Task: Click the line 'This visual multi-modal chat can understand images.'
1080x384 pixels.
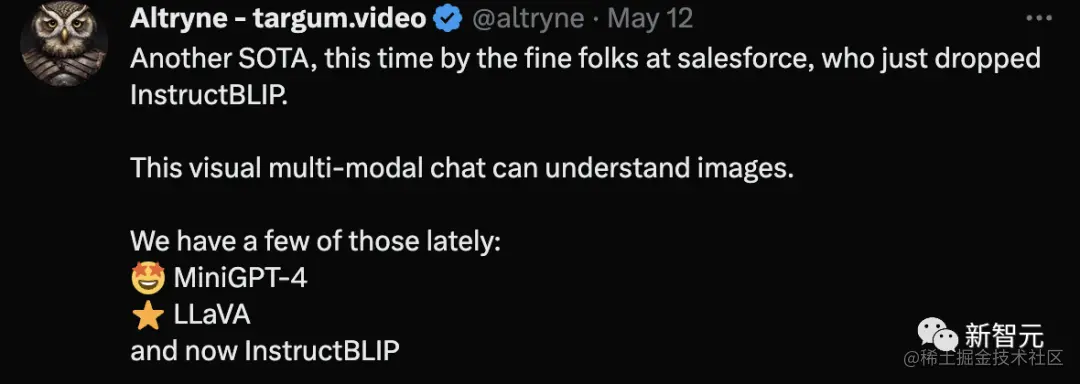Action: (x=462, y=169)
